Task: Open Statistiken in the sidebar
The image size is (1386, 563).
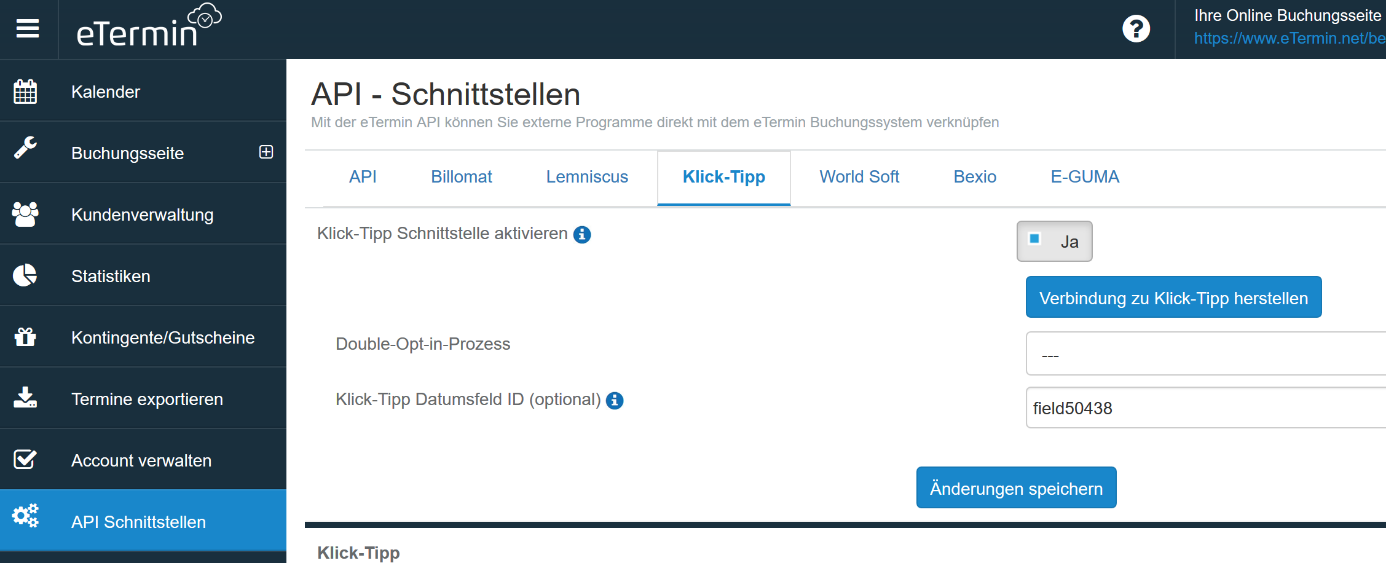Action: (143, 276)
